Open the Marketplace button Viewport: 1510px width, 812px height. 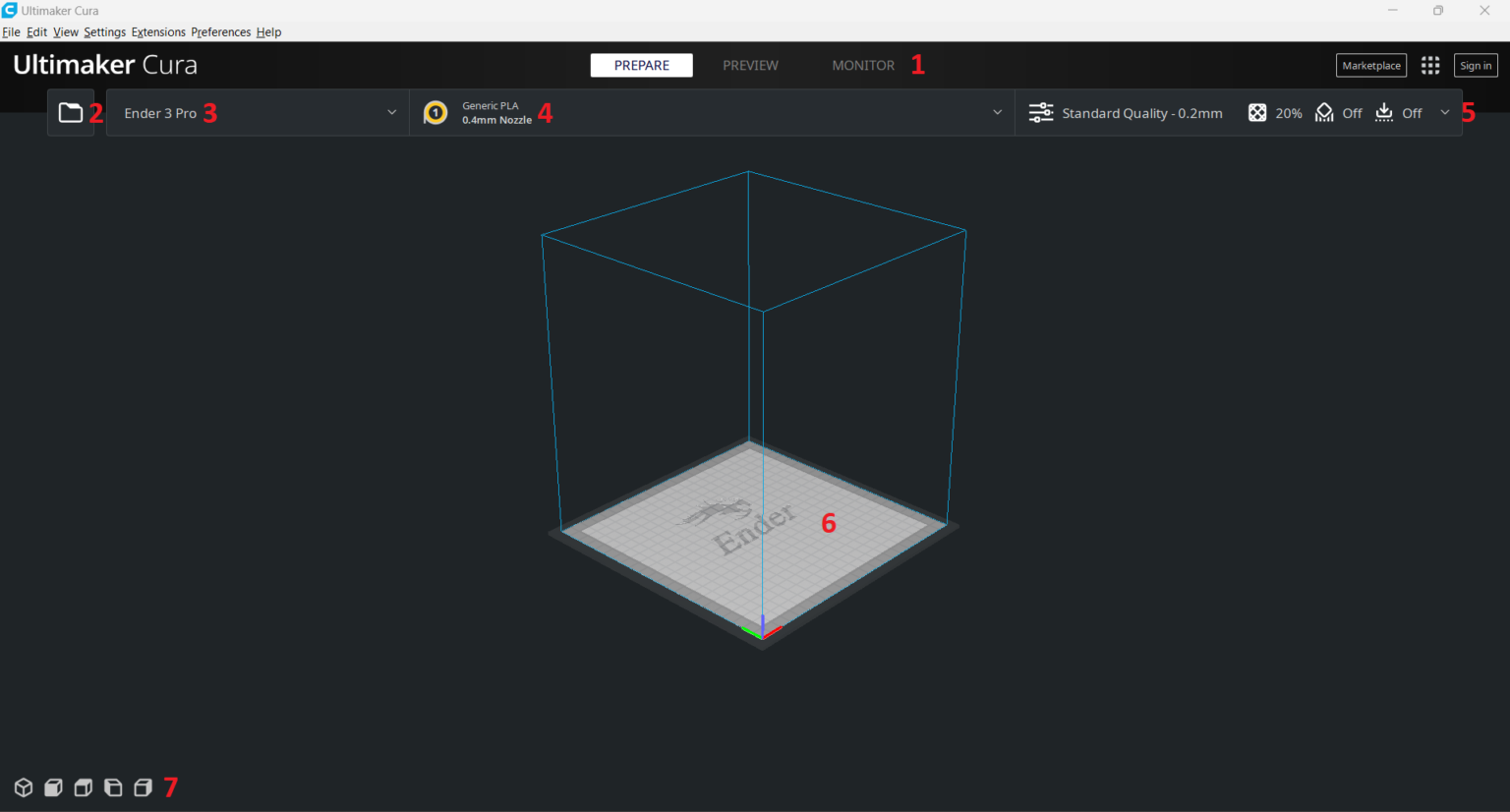point(1371,66)
